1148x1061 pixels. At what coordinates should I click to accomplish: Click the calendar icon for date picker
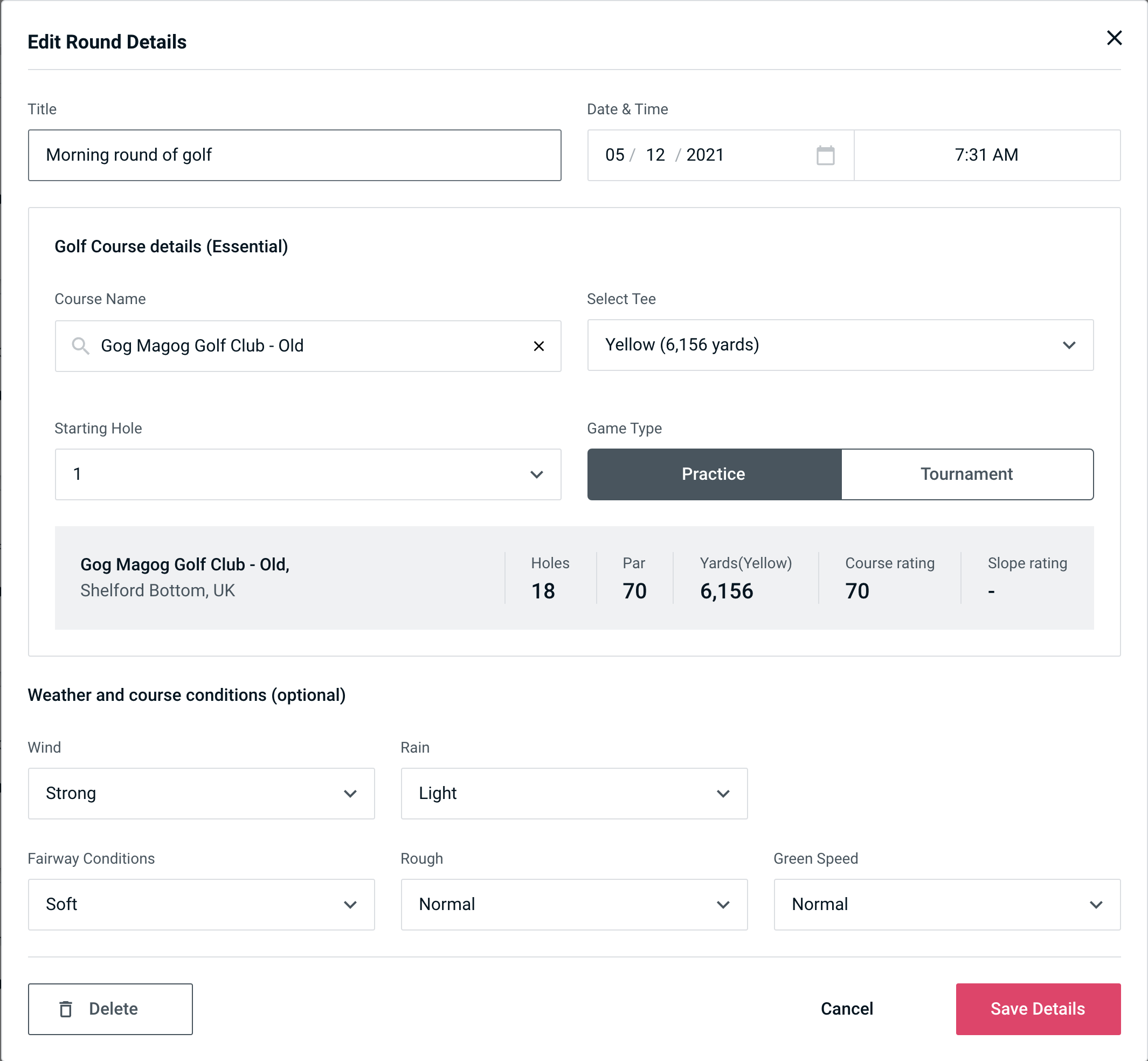point(826,154)
